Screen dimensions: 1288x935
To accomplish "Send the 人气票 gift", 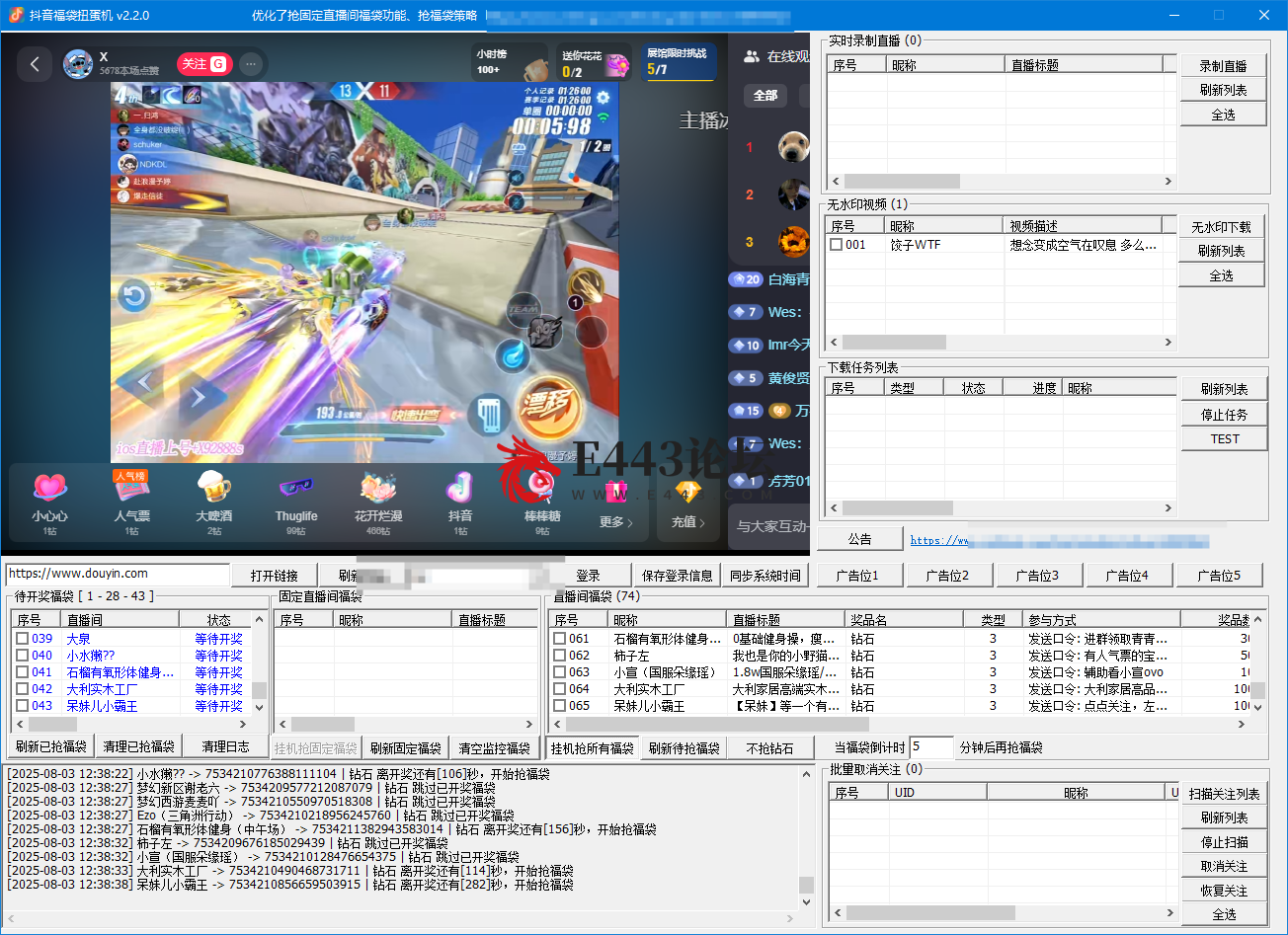I will pyautogui.click(x=131, y=501).
